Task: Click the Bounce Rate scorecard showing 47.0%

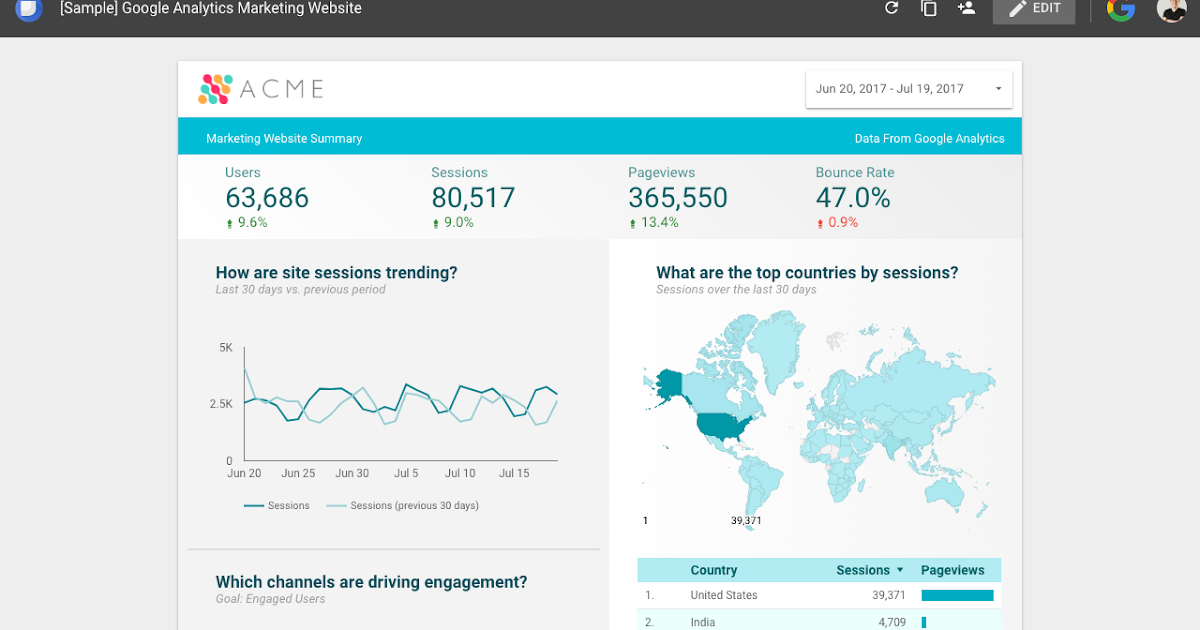Action: [x=853, y=197]
